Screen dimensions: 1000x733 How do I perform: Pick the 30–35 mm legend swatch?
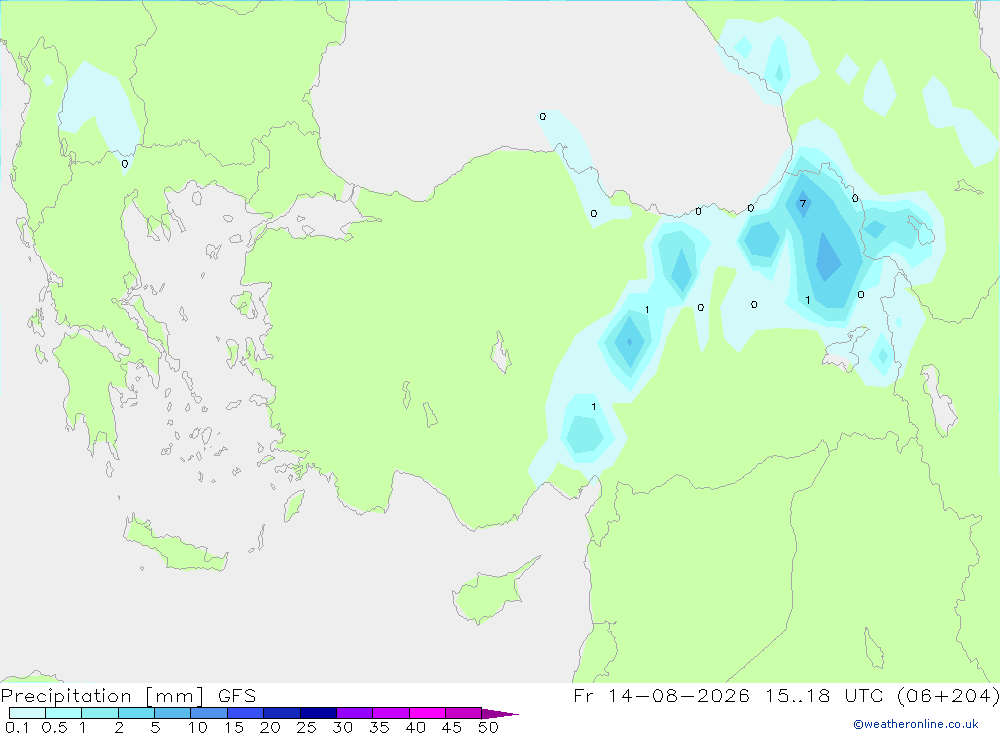pyautogui.click(x=355, y=713)
